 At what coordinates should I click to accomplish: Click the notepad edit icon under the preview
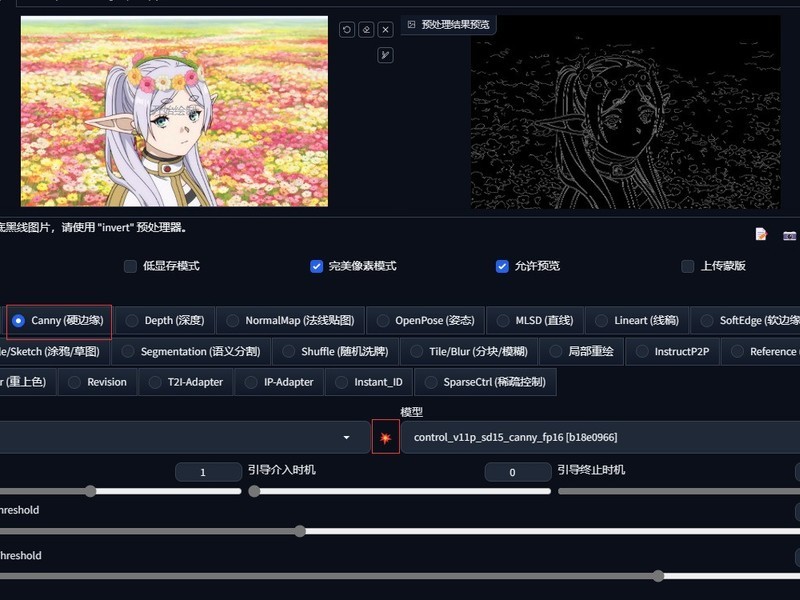pos(761,234)
